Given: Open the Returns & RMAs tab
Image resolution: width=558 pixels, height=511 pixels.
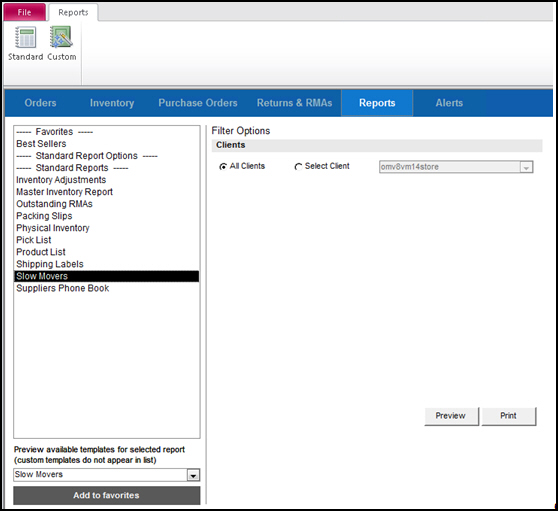Looking at the screenshot, I should (x=294, y=103).
